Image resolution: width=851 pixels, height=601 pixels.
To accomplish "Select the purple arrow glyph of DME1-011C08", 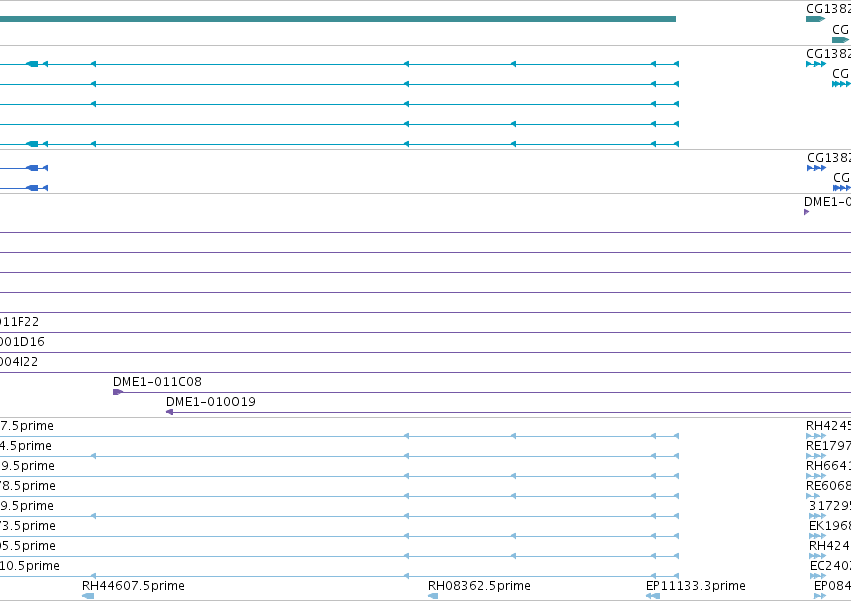I will point(118,392).
